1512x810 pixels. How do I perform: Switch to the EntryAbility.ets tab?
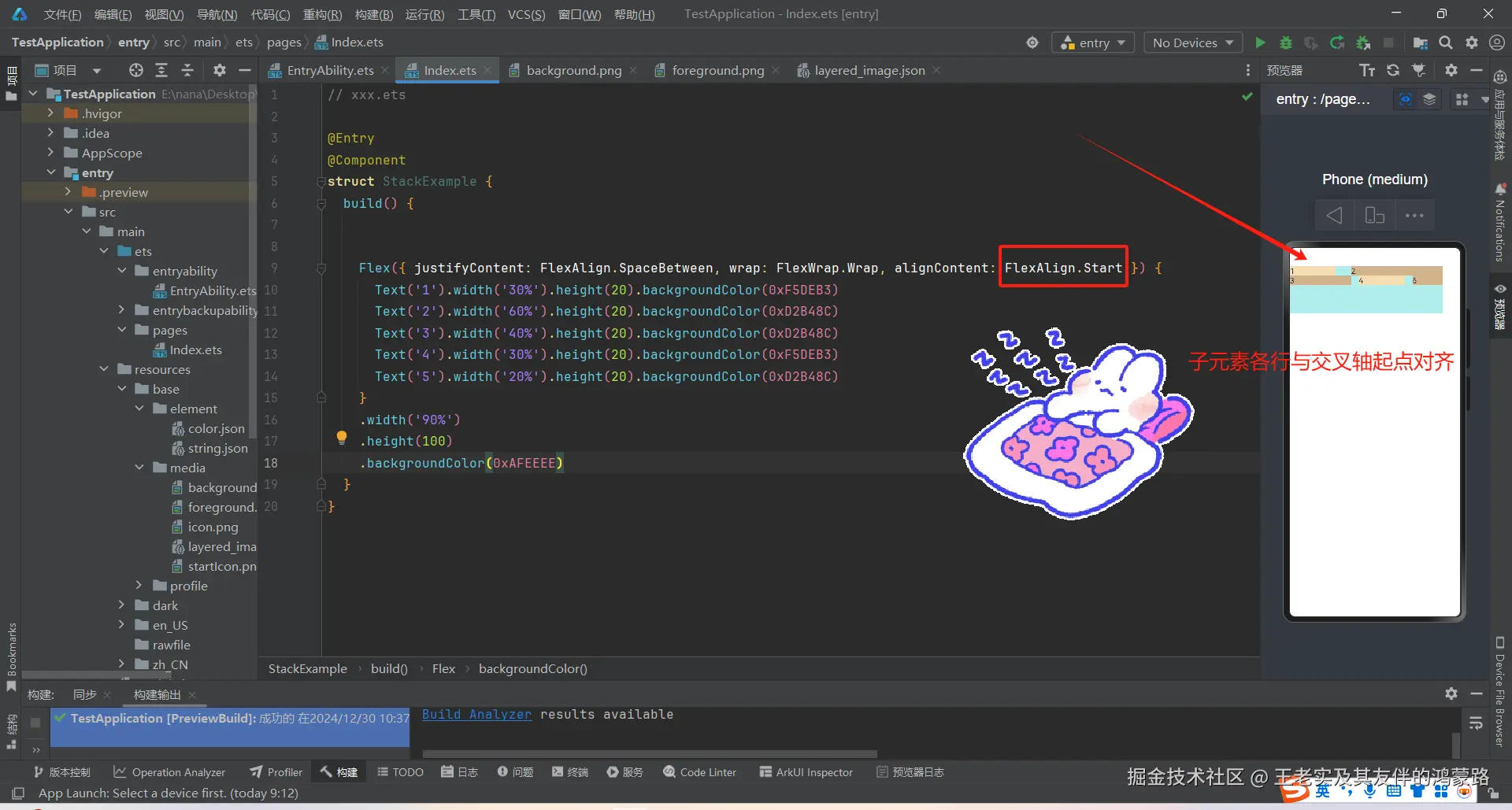click(x=330, y=70)
